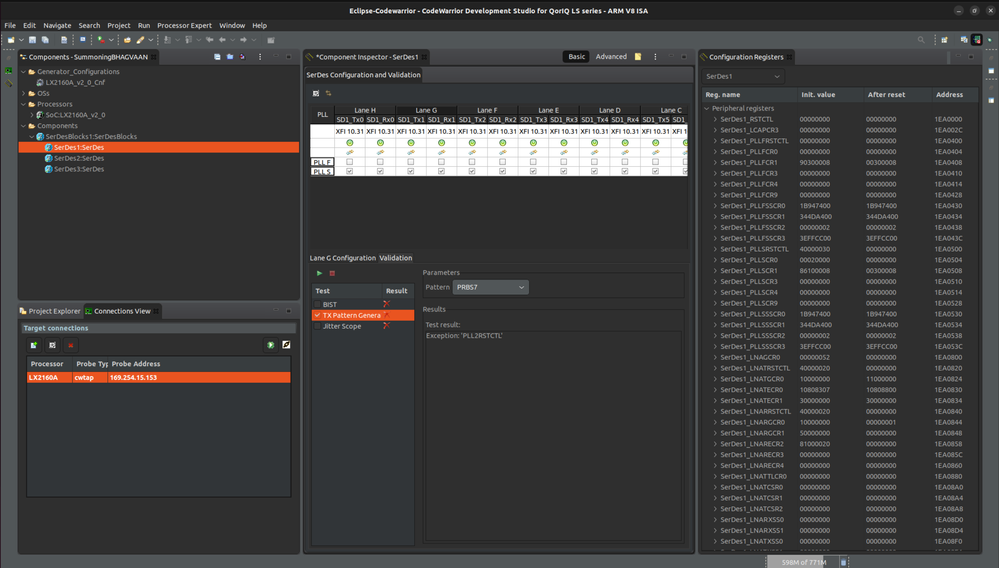Viewport: 999px width, 568px height.
Task: Click the SerDes1 component icon in tree
Action: pyautogui.click(x=48, y=147)
